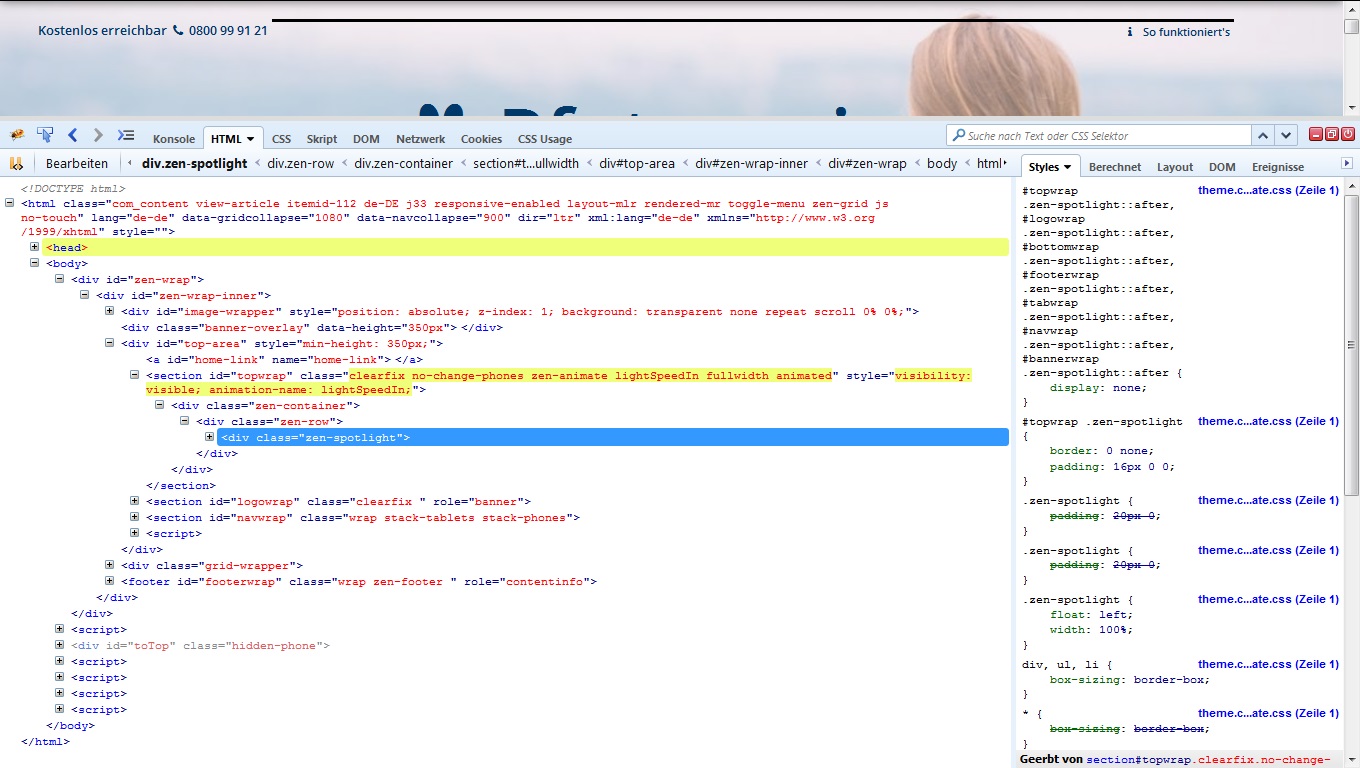Screen dimensions: 1360x768
Task: Select div#zen-wrap-inner in the breadcrumb
Action: pyautogui.click(x=752, y=163)
